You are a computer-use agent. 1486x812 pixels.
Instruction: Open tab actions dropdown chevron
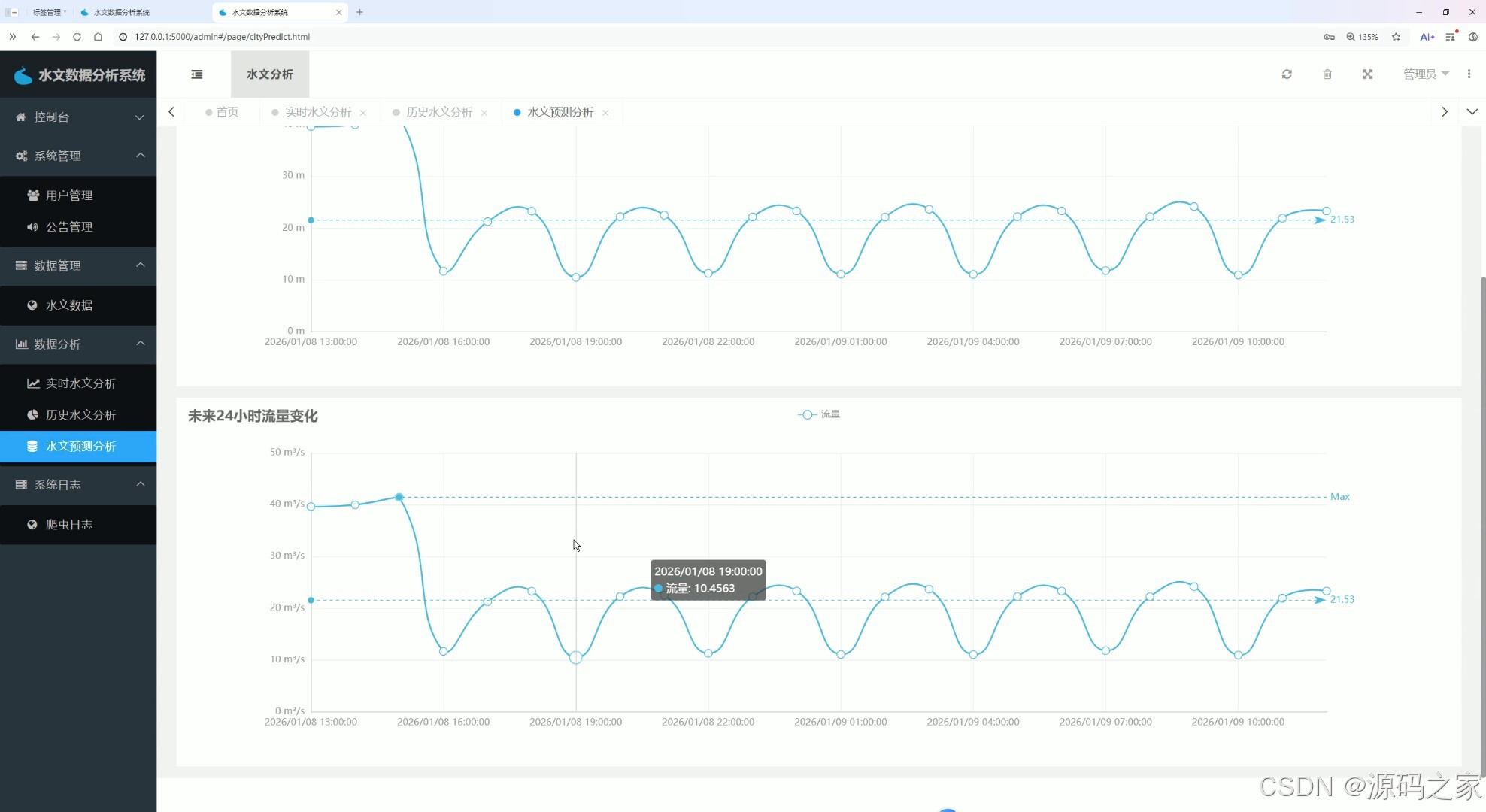coord(1472,111)
